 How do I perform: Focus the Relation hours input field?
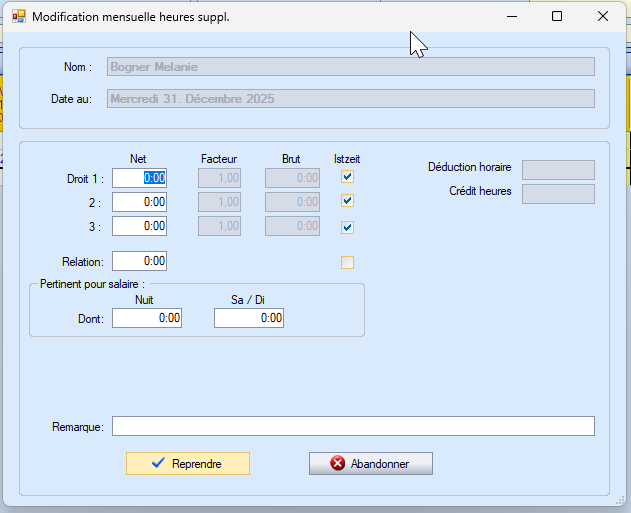(140, 261)
